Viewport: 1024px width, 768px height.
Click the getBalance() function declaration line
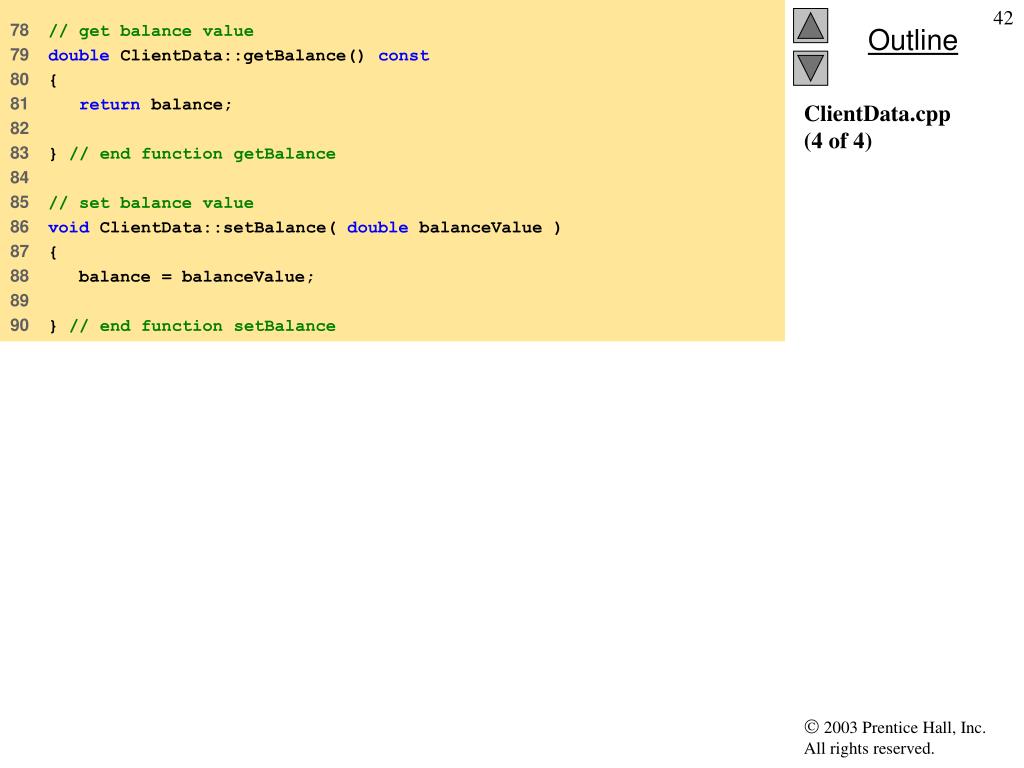tap(238, 56)
